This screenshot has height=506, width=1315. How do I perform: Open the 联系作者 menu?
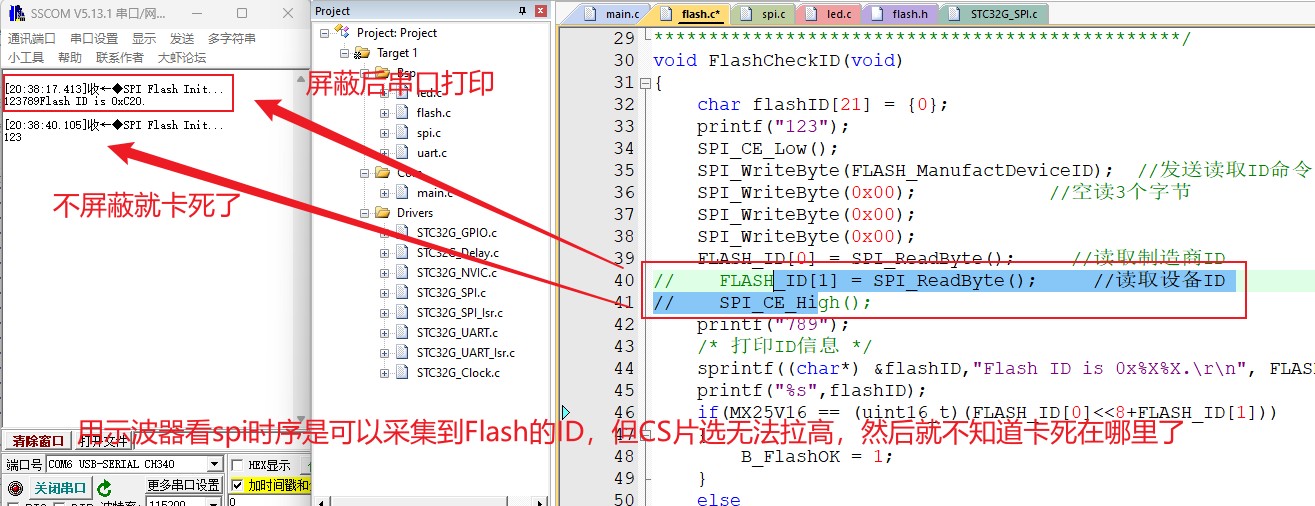click(x=120, y=58)
